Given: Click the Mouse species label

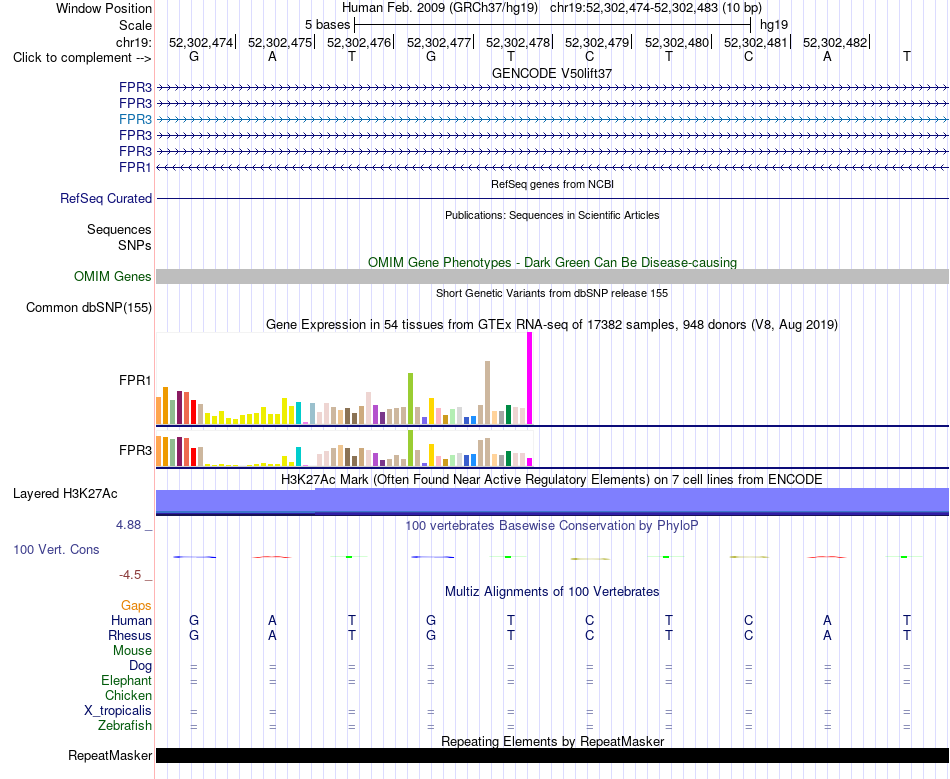Looking at the screenshot, I should (x=133, y=651).
